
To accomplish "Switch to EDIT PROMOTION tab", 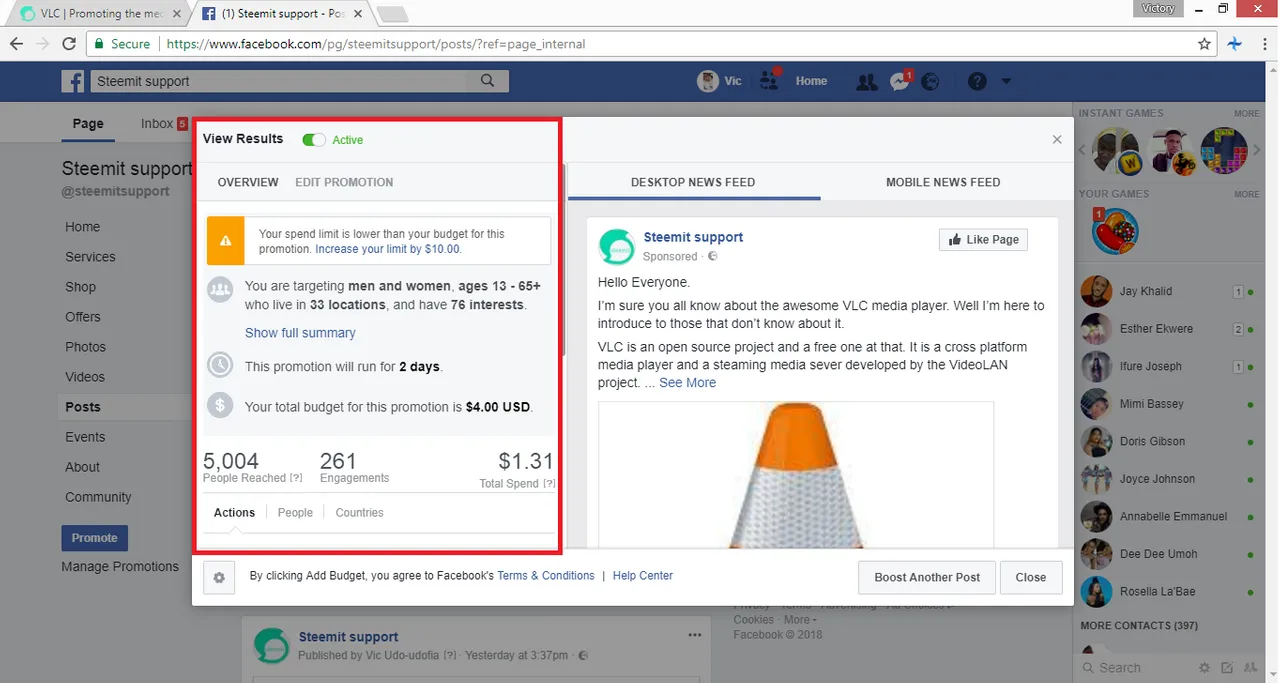I will (x=344, y=182).
